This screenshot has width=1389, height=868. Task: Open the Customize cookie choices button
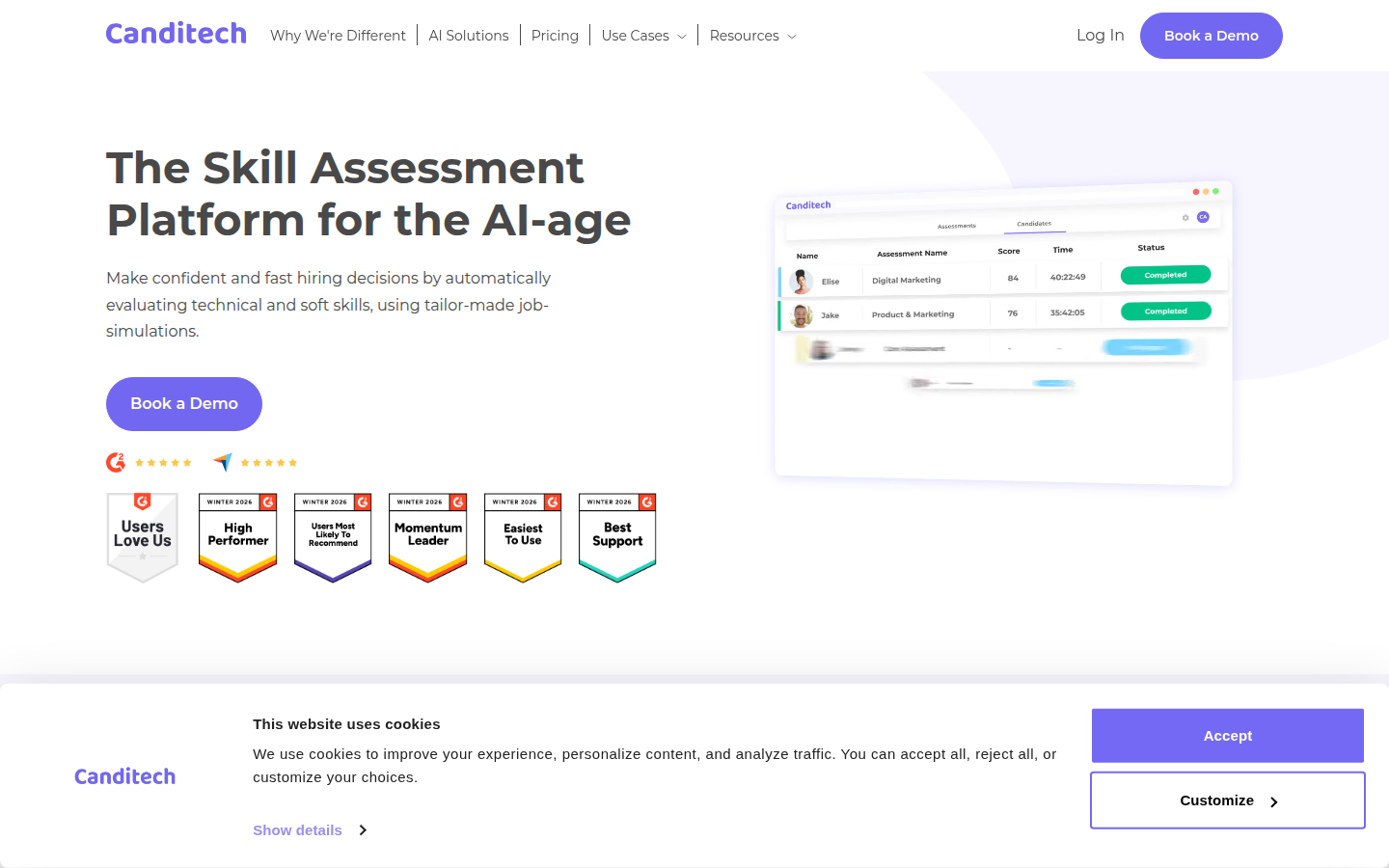pyautogui.click(x=1227, y=800)
